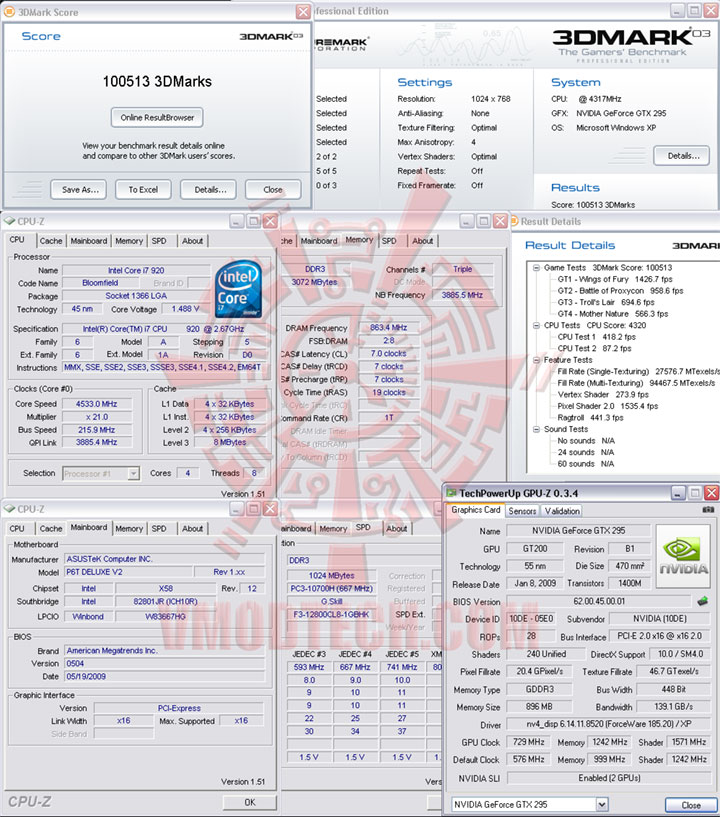
Task: Select 'Pixel Shader 2.0' result row
Action: coord(607,406)
